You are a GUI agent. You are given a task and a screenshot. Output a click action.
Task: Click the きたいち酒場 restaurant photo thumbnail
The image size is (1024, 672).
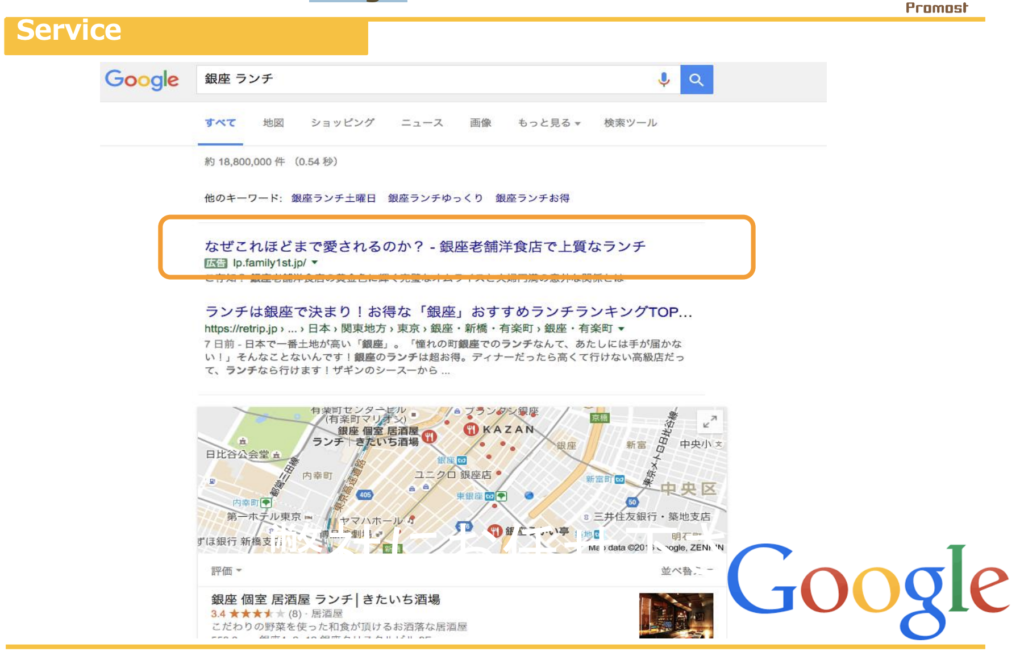(x=676, y=615)
